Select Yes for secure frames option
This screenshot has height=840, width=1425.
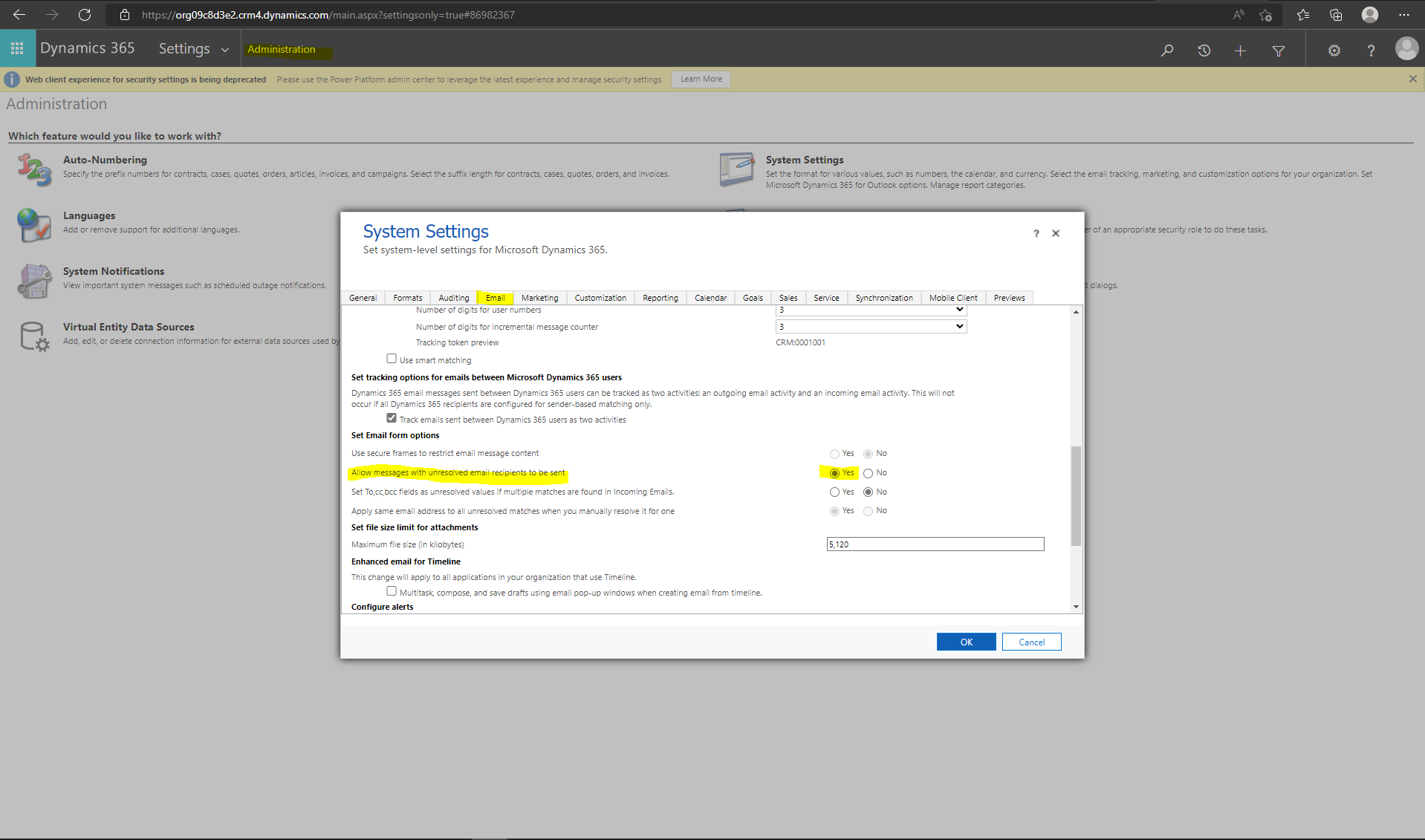point(834,454)
